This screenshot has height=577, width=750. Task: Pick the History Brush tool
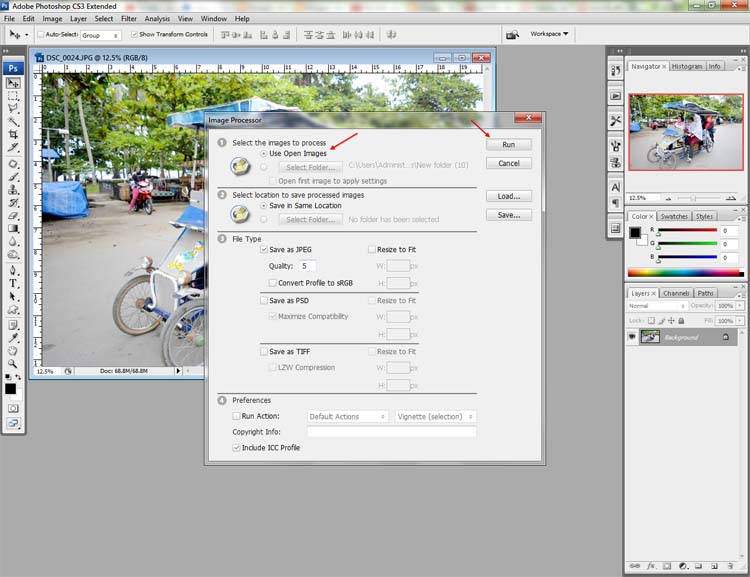13,203
